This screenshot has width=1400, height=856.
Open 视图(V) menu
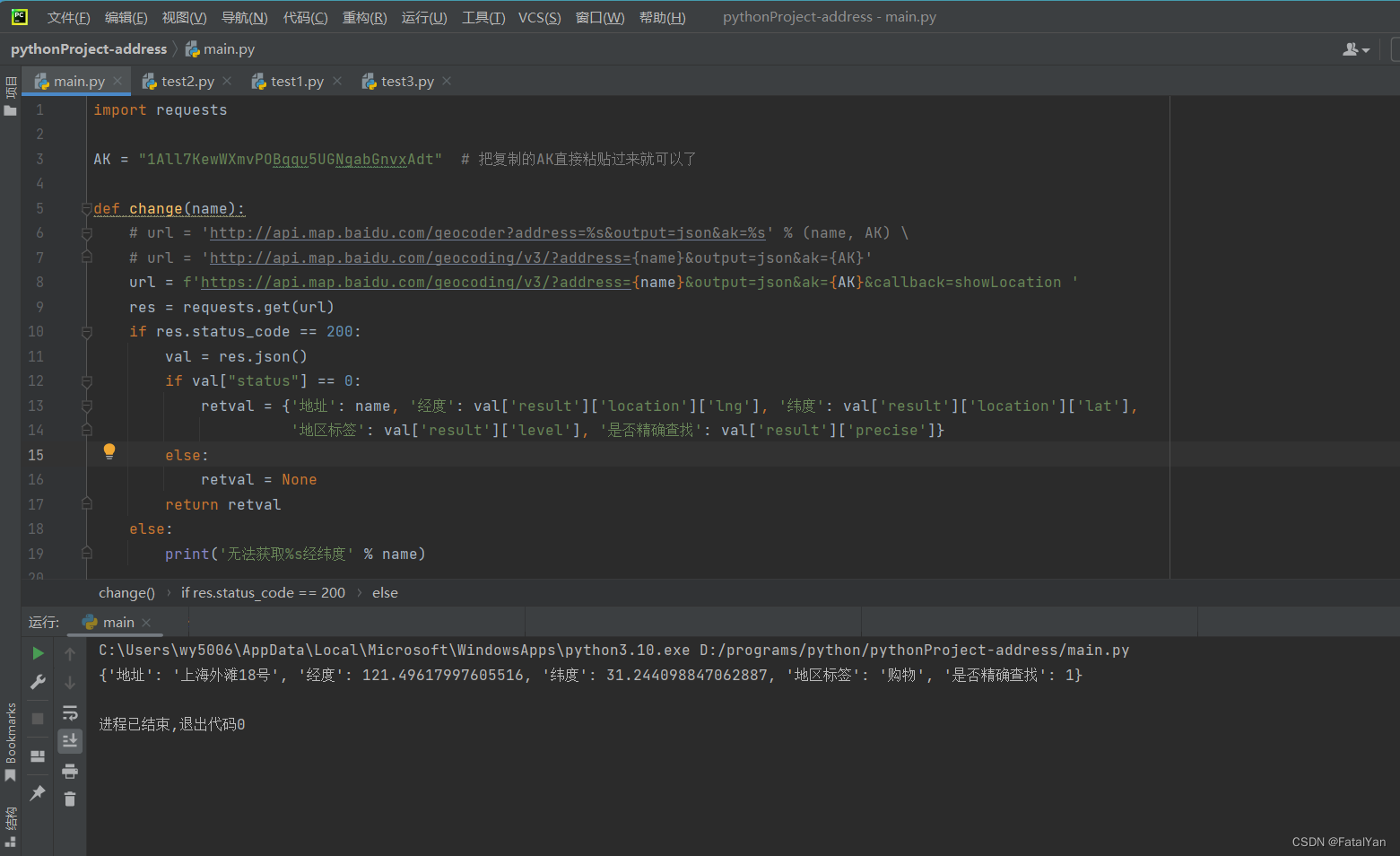click(184, 17)
